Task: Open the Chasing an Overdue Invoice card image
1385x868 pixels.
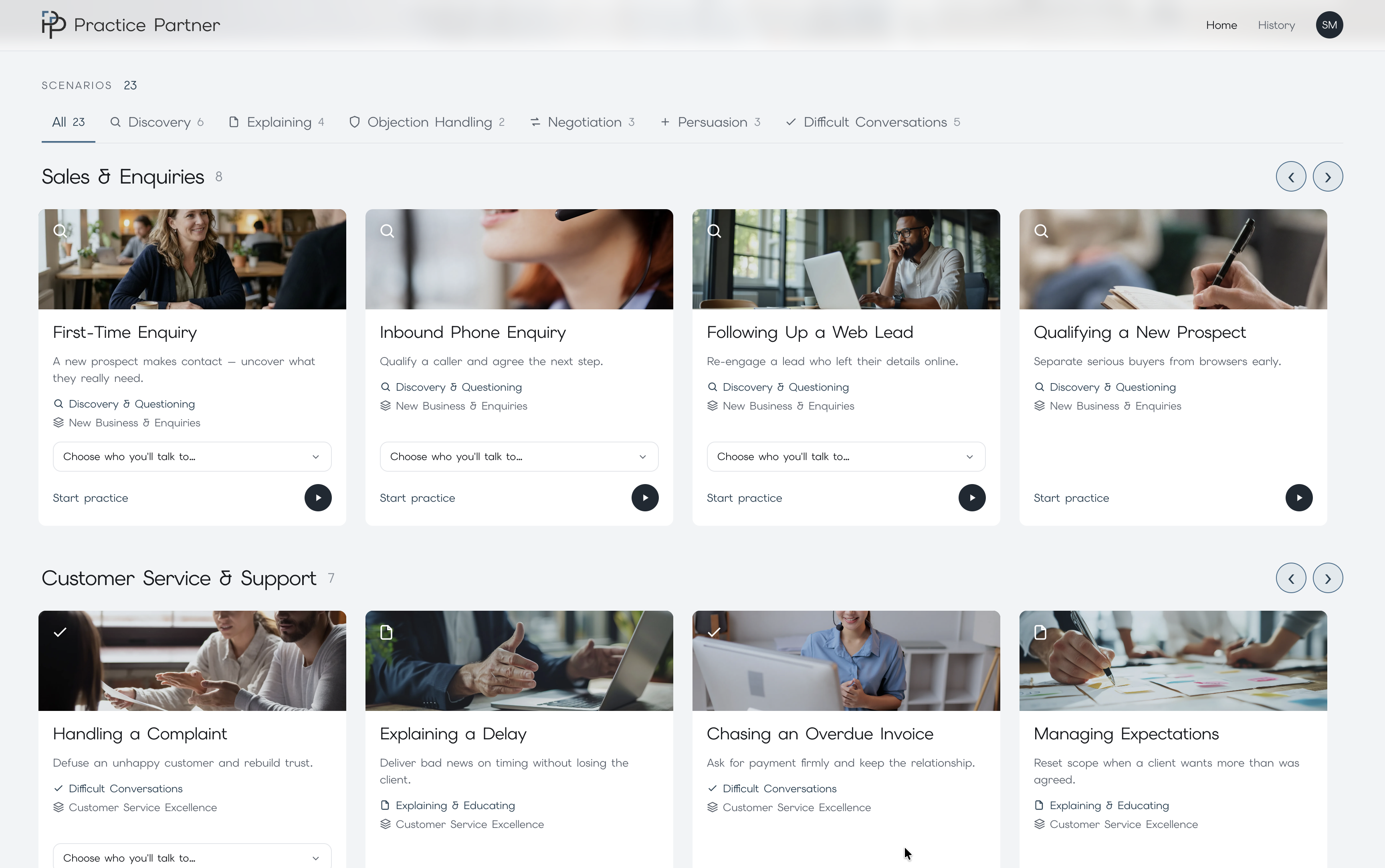Action: tap(846, 660)
